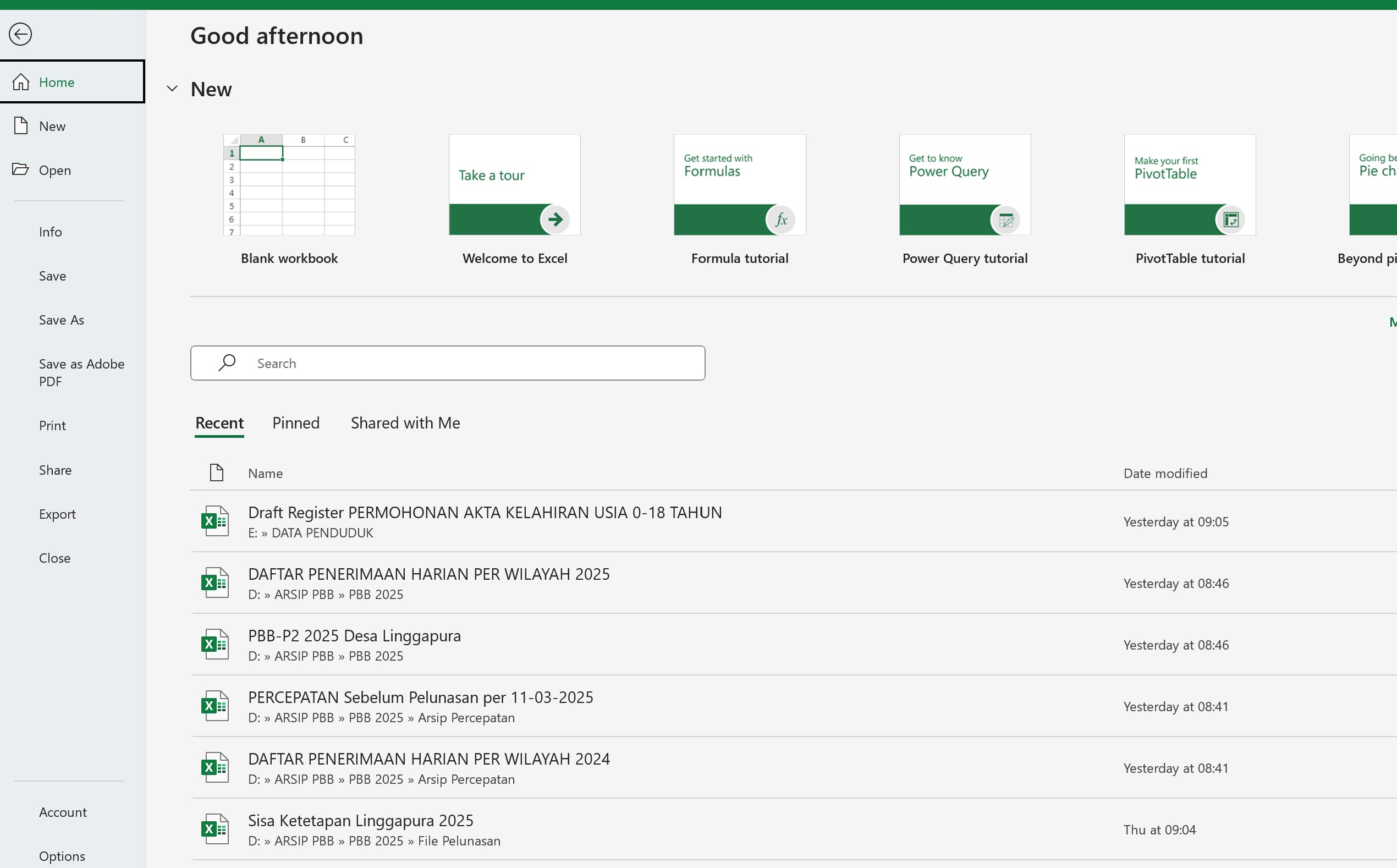Open Sisa Ketetapan Linggapura 2025 file
Image resolution: width=1397 pixels, height=868 pixels.
point(794,829)
